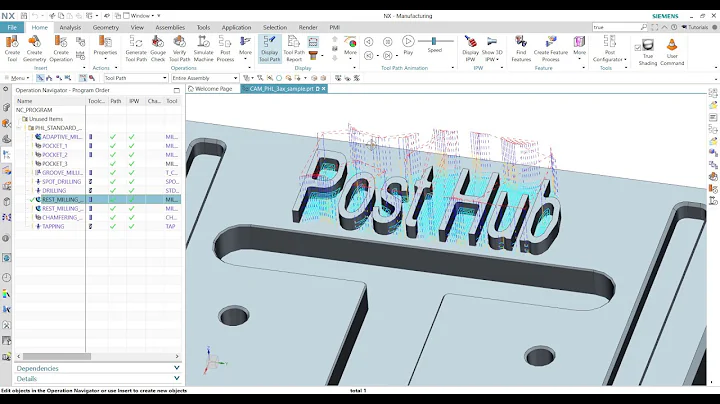Maximize the Operation Navigator panel
The height and width of the screenshot is (404, 720).
(177, 90)
